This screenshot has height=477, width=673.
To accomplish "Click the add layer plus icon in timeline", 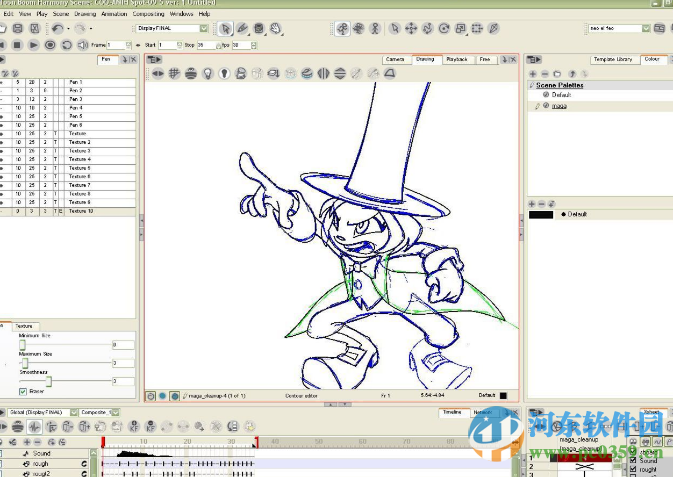I will point(27,442).
